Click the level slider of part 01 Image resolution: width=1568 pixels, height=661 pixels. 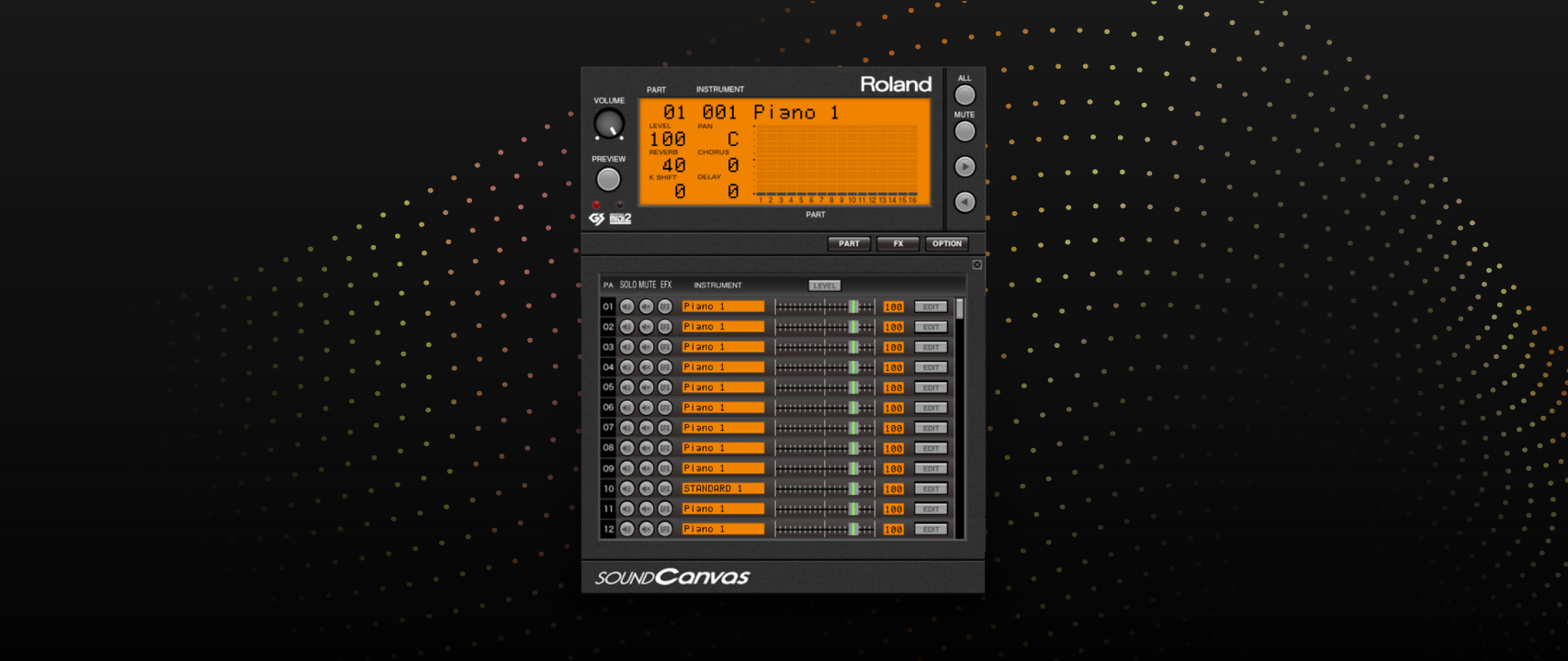coord(825,307)
